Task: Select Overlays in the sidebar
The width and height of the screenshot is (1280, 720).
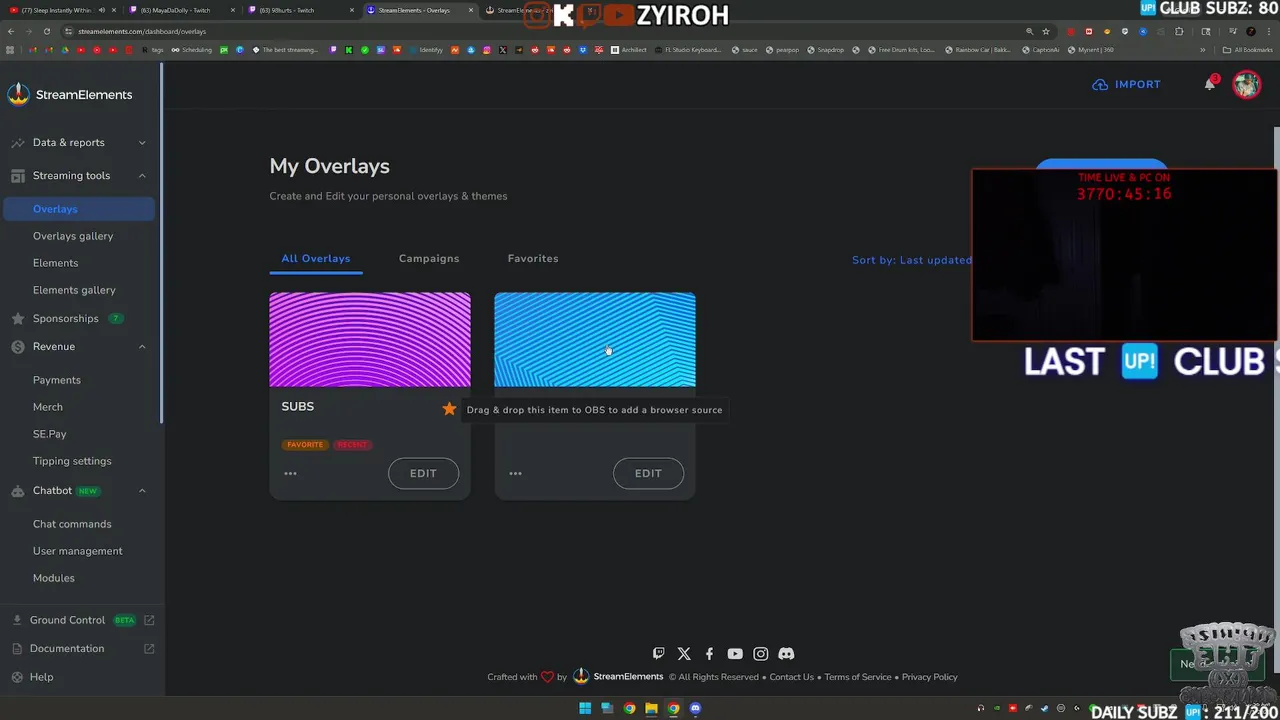Action: coord(79,209)
